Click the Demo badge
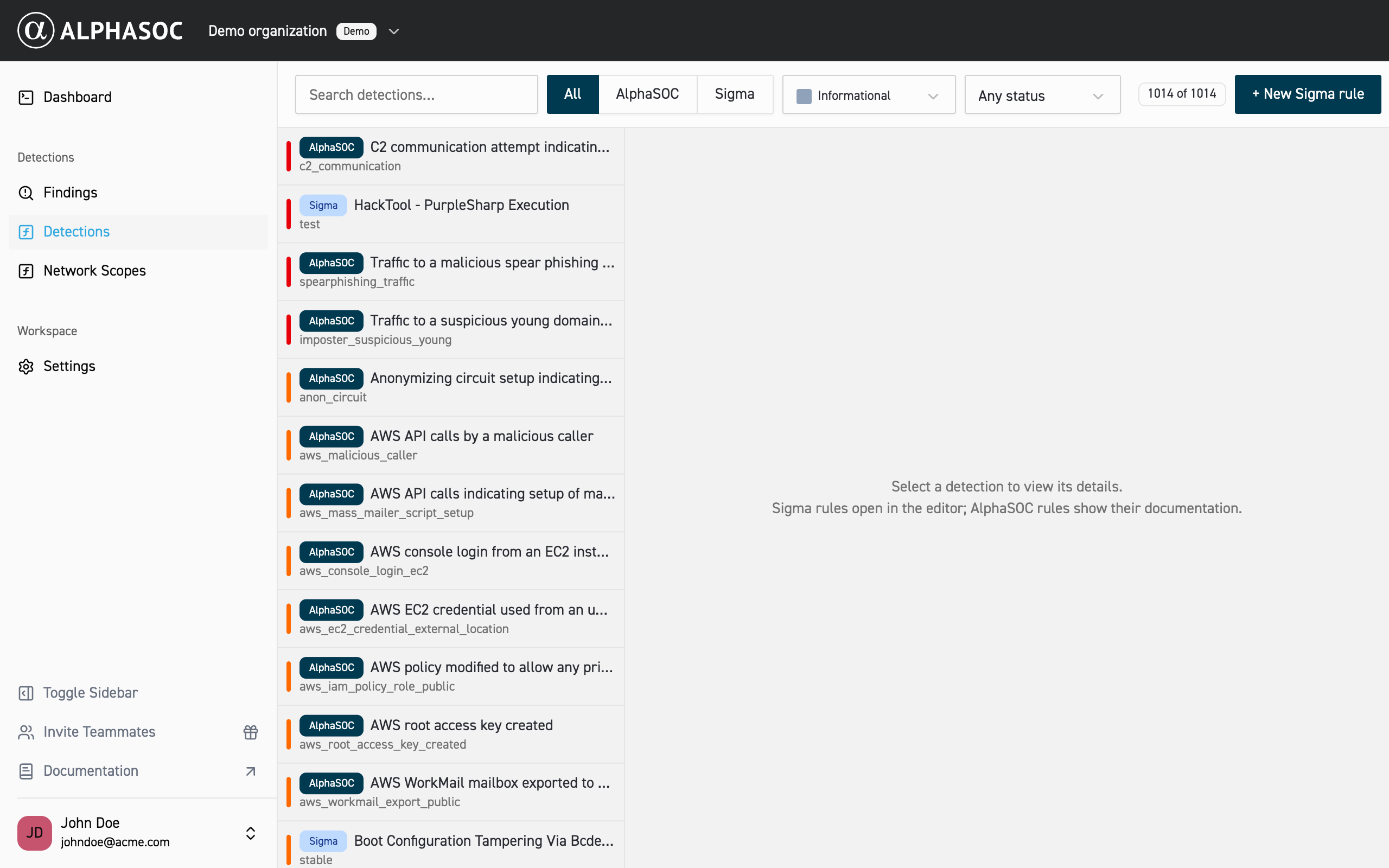The height and width of the screenshot is (868, 1389). (x=356, y=31)
